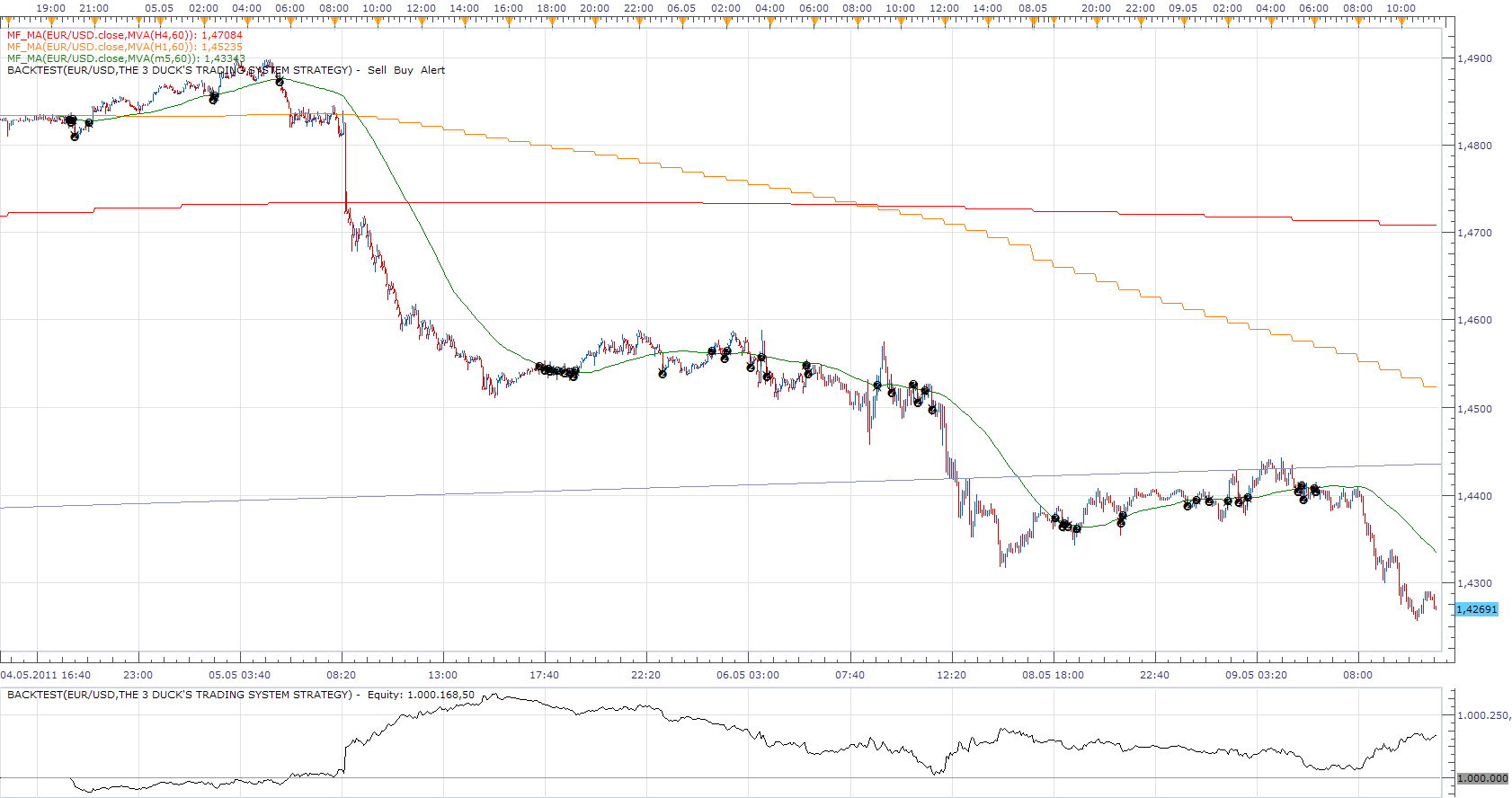1512x798 pixels.
Task: Click the orange day marker labeled 05.05
Action: coord(158,19)
